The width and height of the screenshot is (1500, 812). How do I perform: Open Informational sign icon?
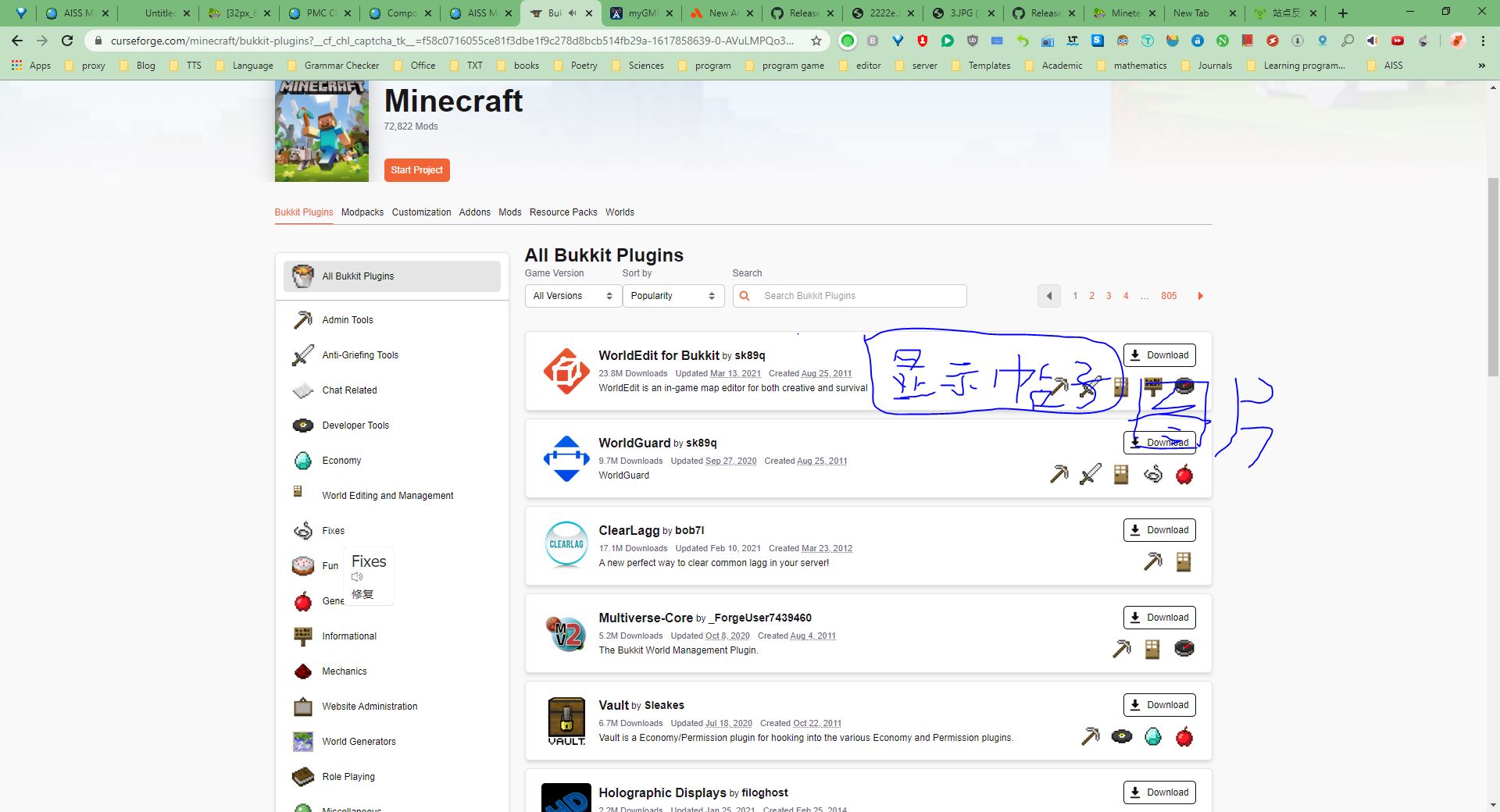coord(302,636)
